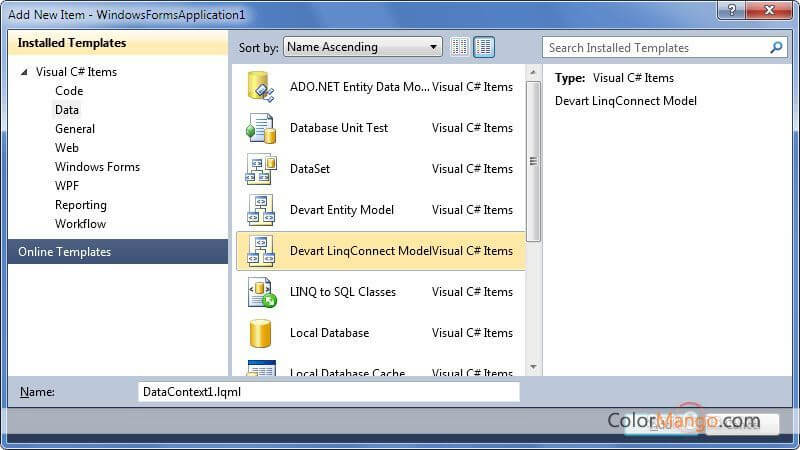The height and width of the screenshot is (450, 800).
Task: Collapse the Visual C# Items node
Action: [x=24, y=72]
